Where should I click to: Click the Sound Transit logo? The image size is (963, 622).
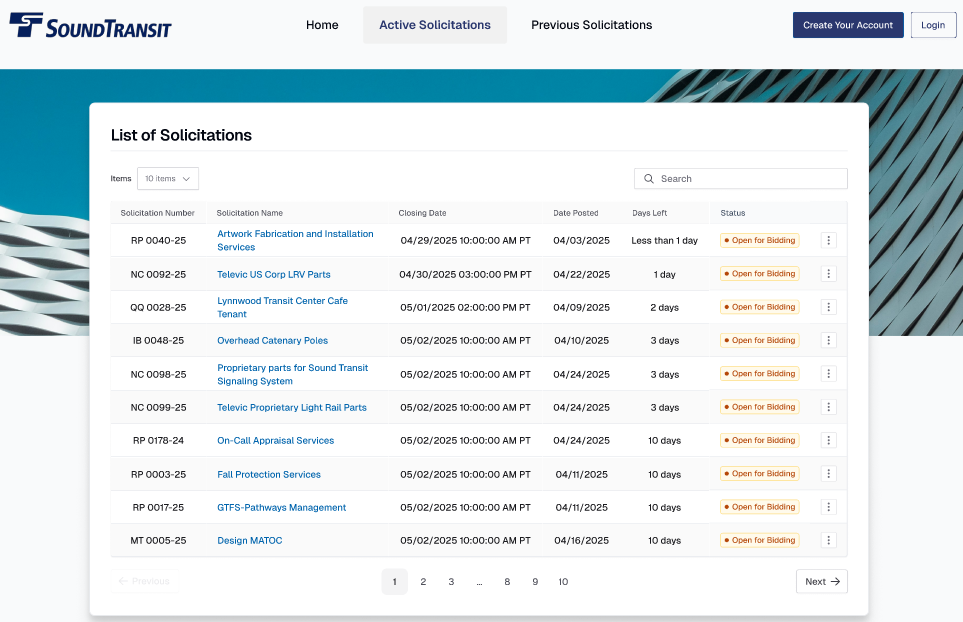coord(88,26)
